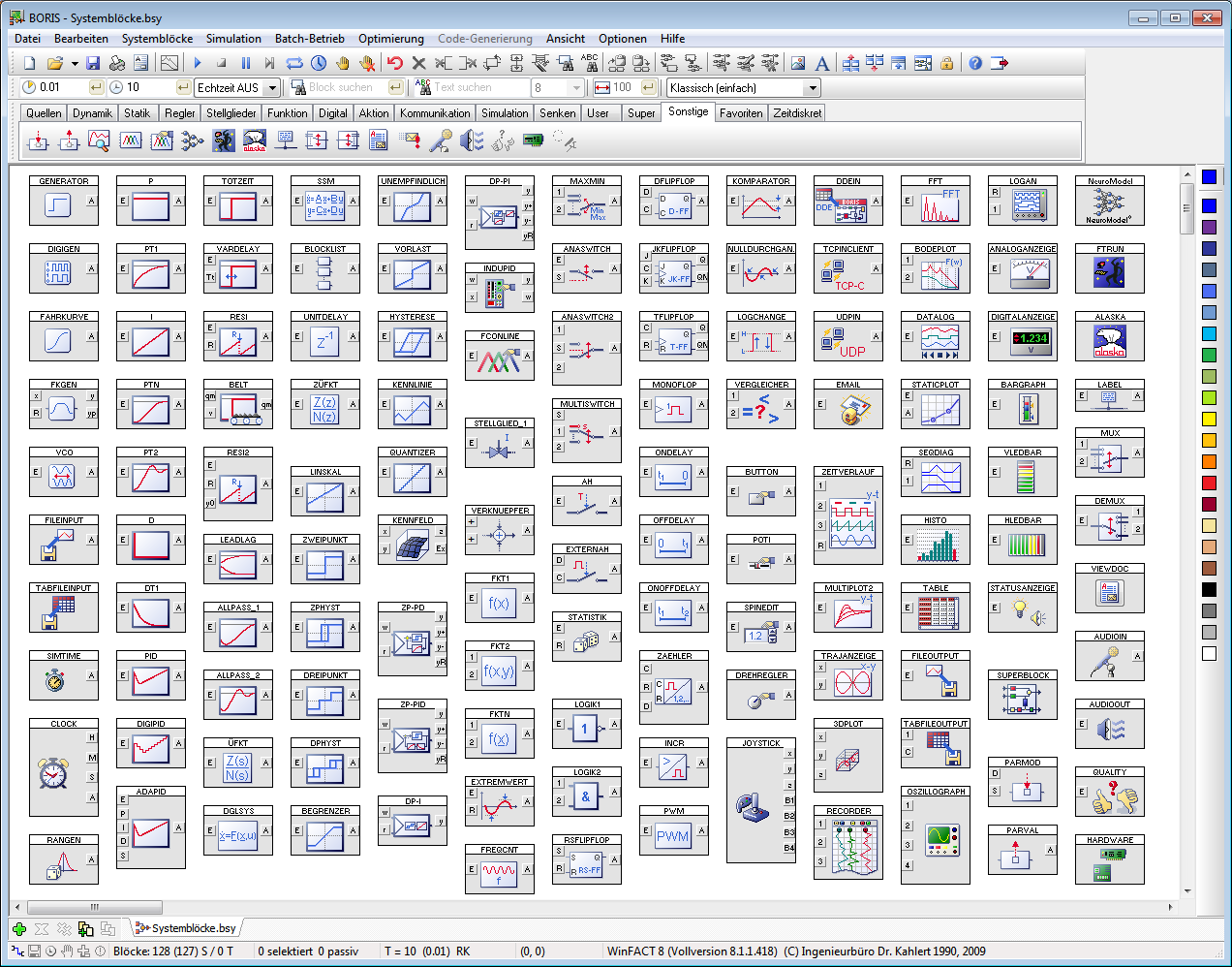1232x967 pixels.
Task: Expand the open-file recent list arrow
Action: [75, 64]
